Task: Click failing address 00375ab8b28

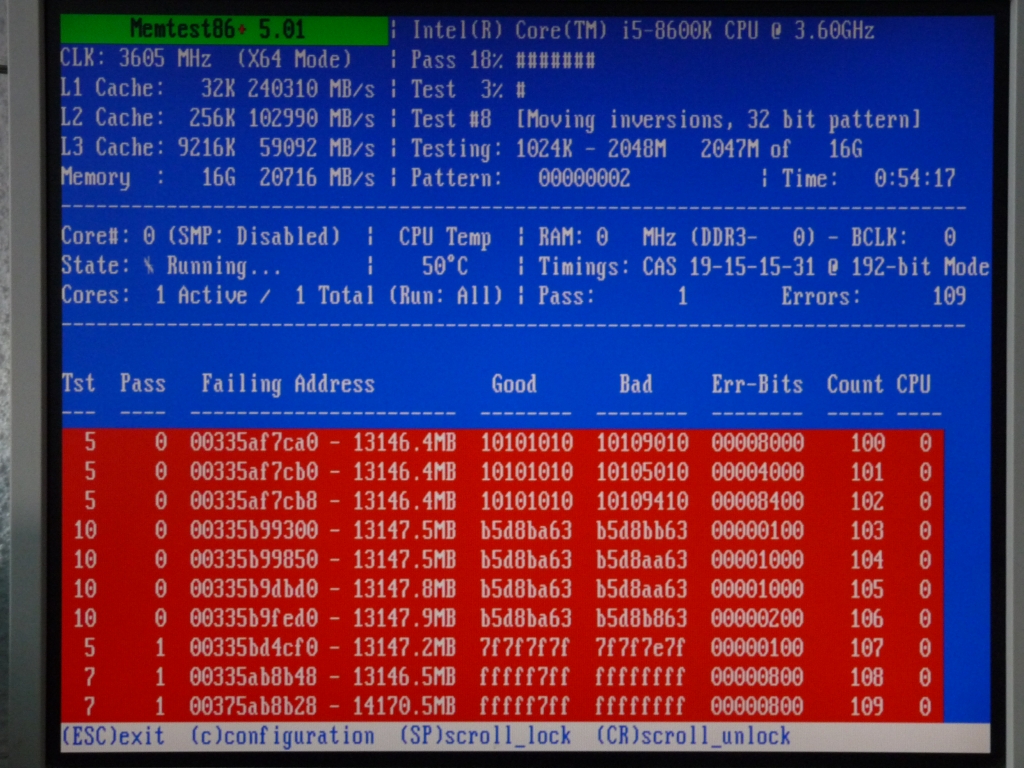Action: (x=254, y=706)
